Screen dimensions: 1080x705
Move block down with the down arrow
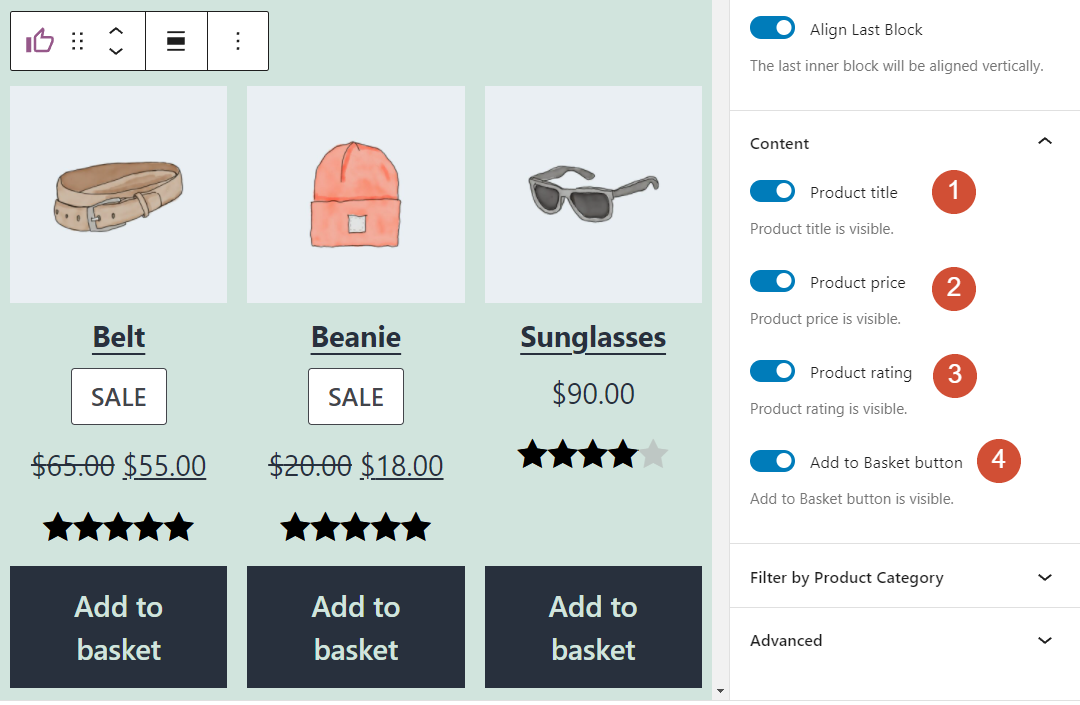pyautogui.click(x=116, y=51)
